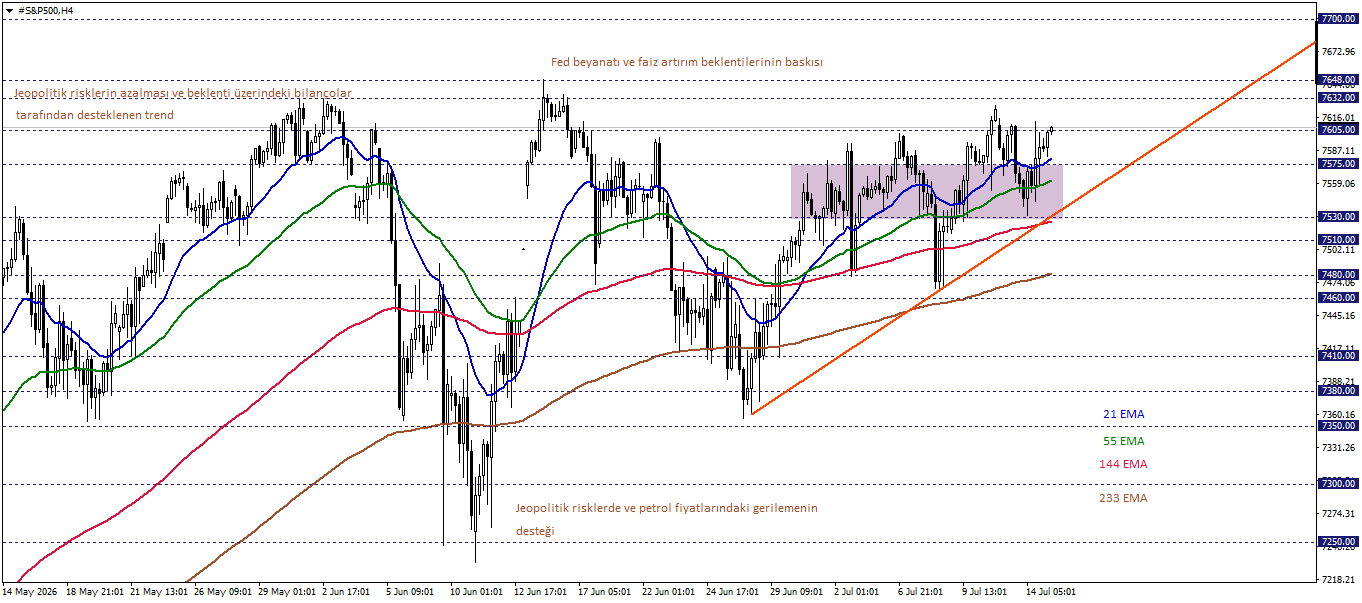The width and height of the screenshot is (1362, 603).
Task: Click the 7700.00 price level tag
Action: tap(1338, 19)
